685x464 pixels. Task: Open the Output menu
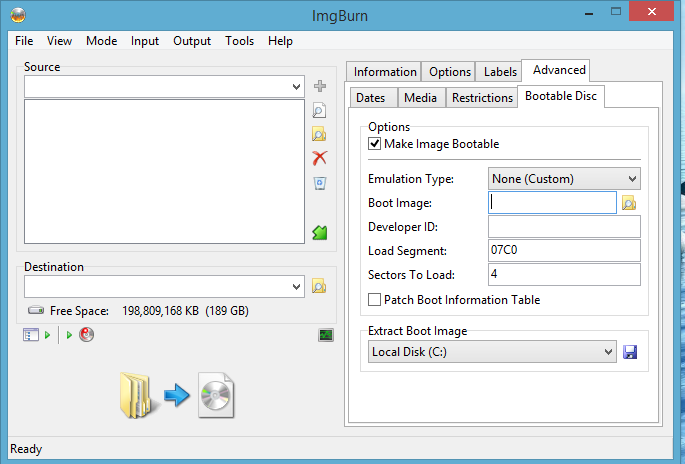pos(192,41)
